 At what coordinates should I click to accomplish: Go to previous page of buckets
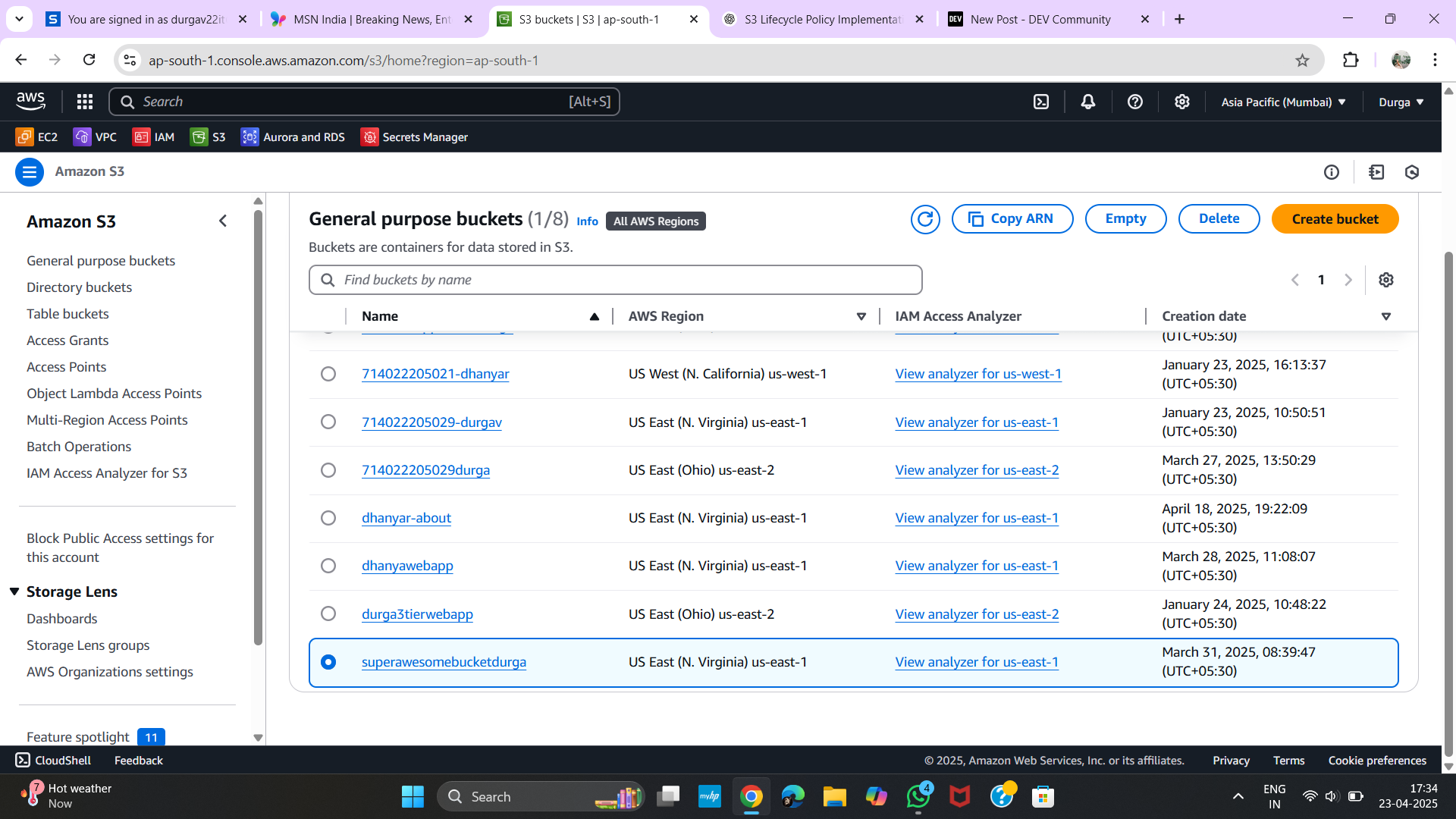(x=1295, y=280)
